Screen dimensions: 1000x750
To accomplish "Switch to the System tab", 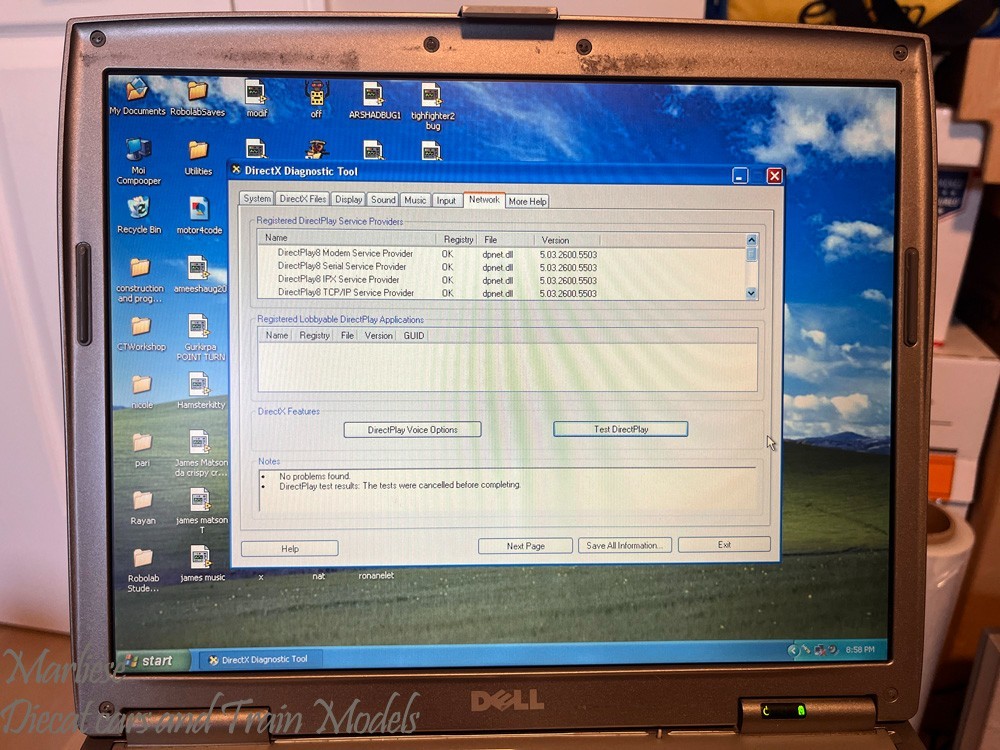I will point(257,198).
